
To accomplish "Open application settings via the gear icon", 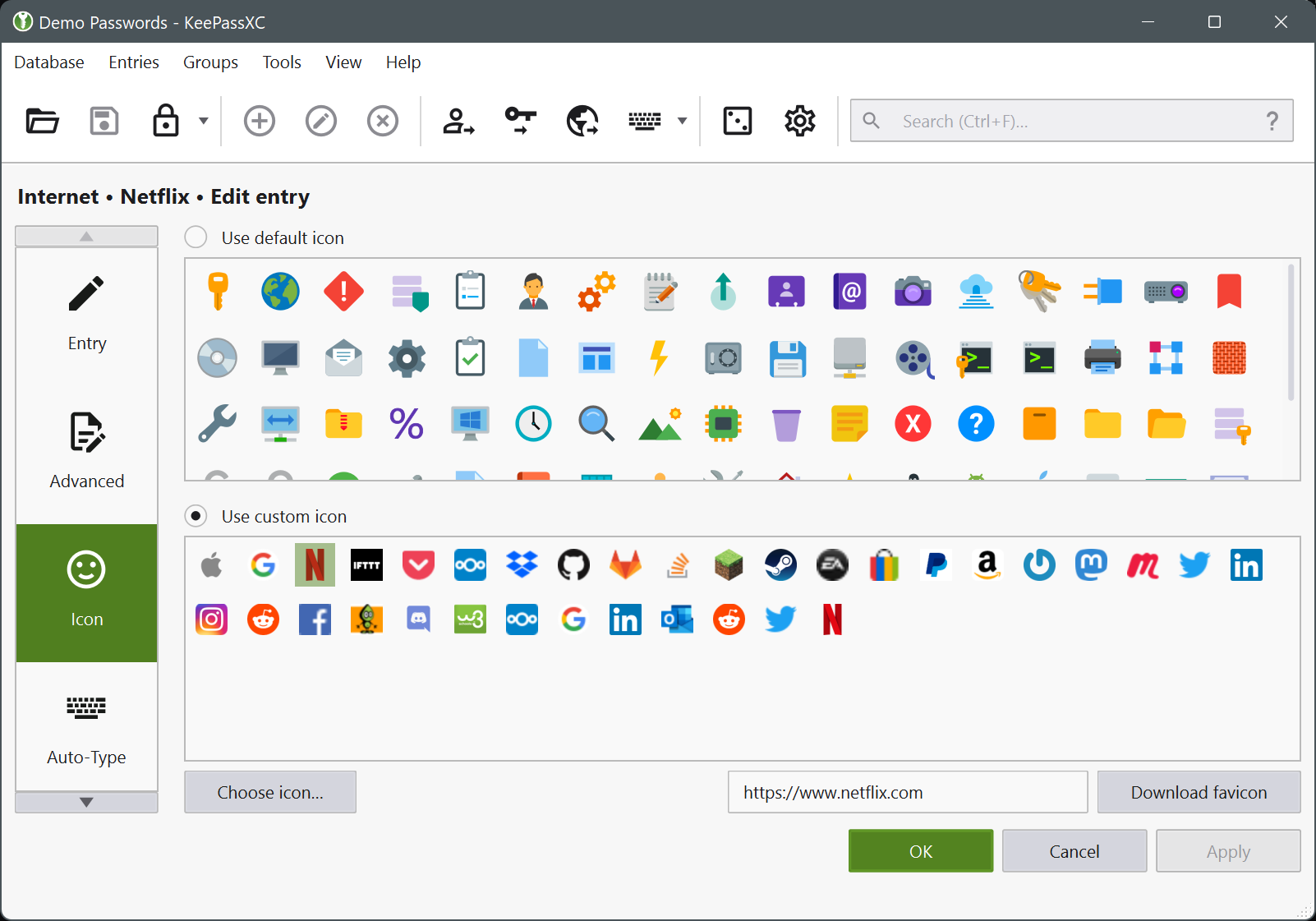I will pyautogui.click(x=798, y=121).
